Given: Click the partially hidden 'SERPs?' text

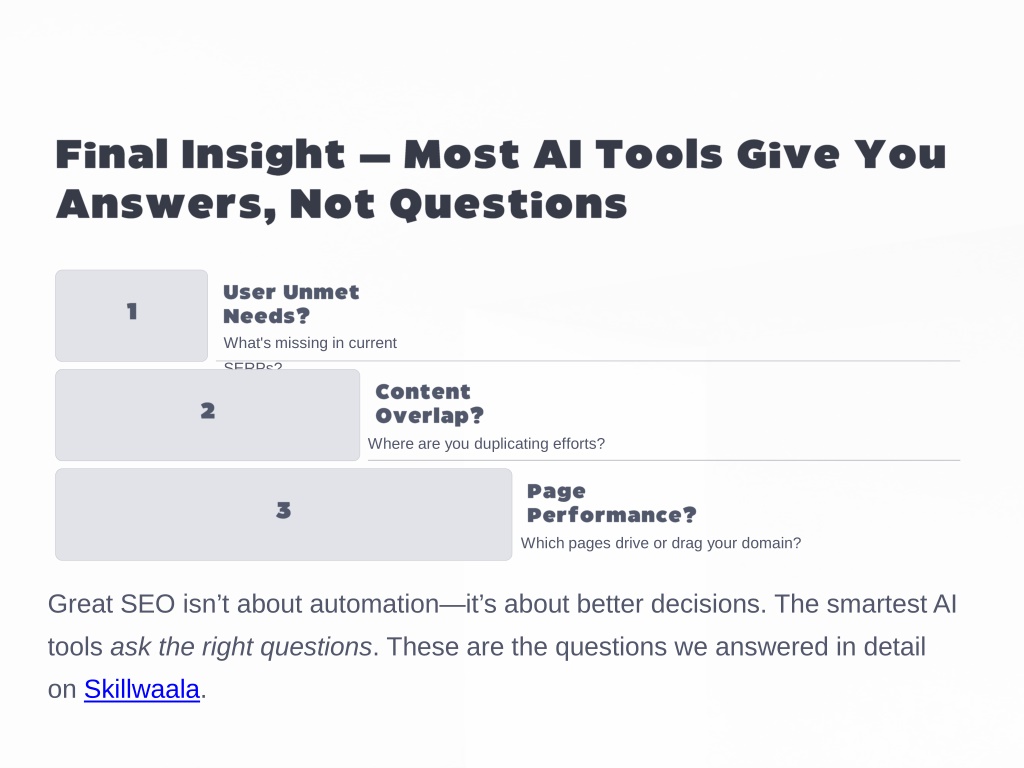Looking at the screenshot, I should coord(253,366).
